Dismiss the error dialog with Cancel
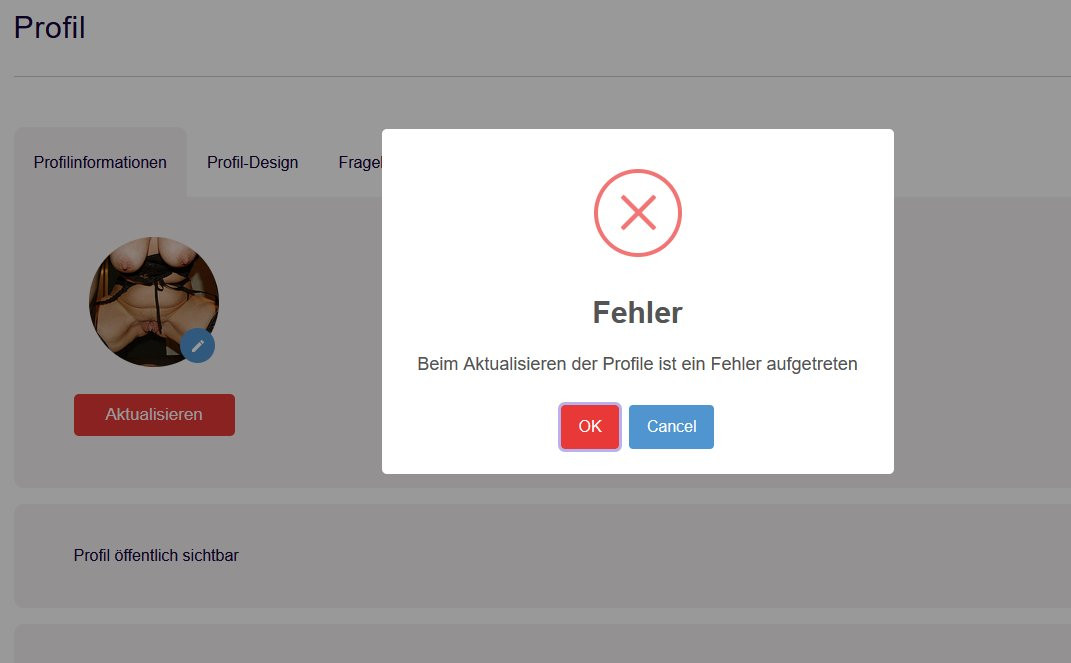The width and height of the screenshot is (1071, 663). tap(671, 427)
